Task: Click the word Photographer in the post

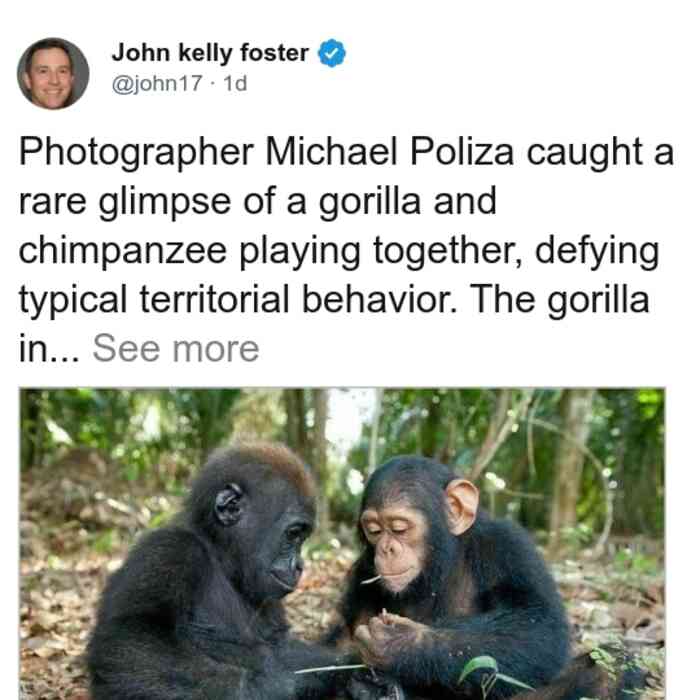Action: pyautogui.click(x=136, y=153)
